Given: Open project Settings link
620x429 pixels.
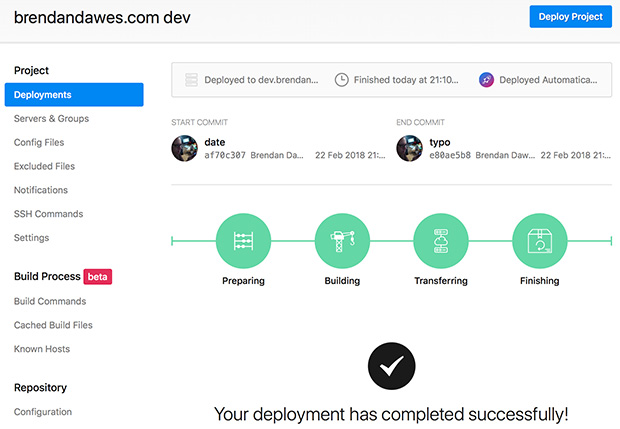Looking at the screenshot, I should (31, 238).
